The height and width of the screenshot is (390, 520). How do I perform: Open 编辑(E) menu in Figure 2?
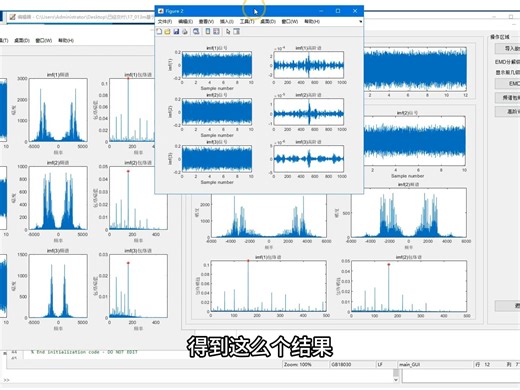[x=185, y=21]
